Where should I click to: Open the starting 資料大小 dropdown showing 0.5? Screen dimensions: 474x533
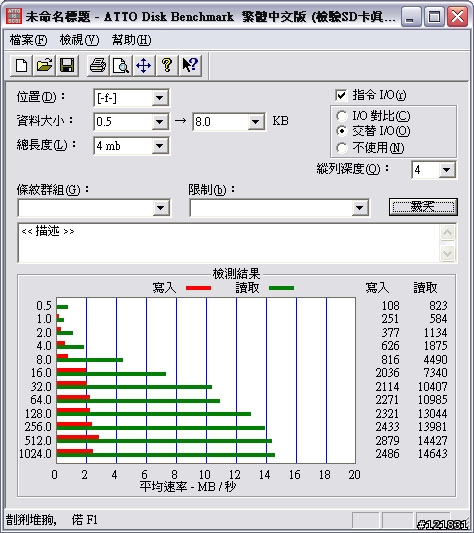tap(159, 122)
